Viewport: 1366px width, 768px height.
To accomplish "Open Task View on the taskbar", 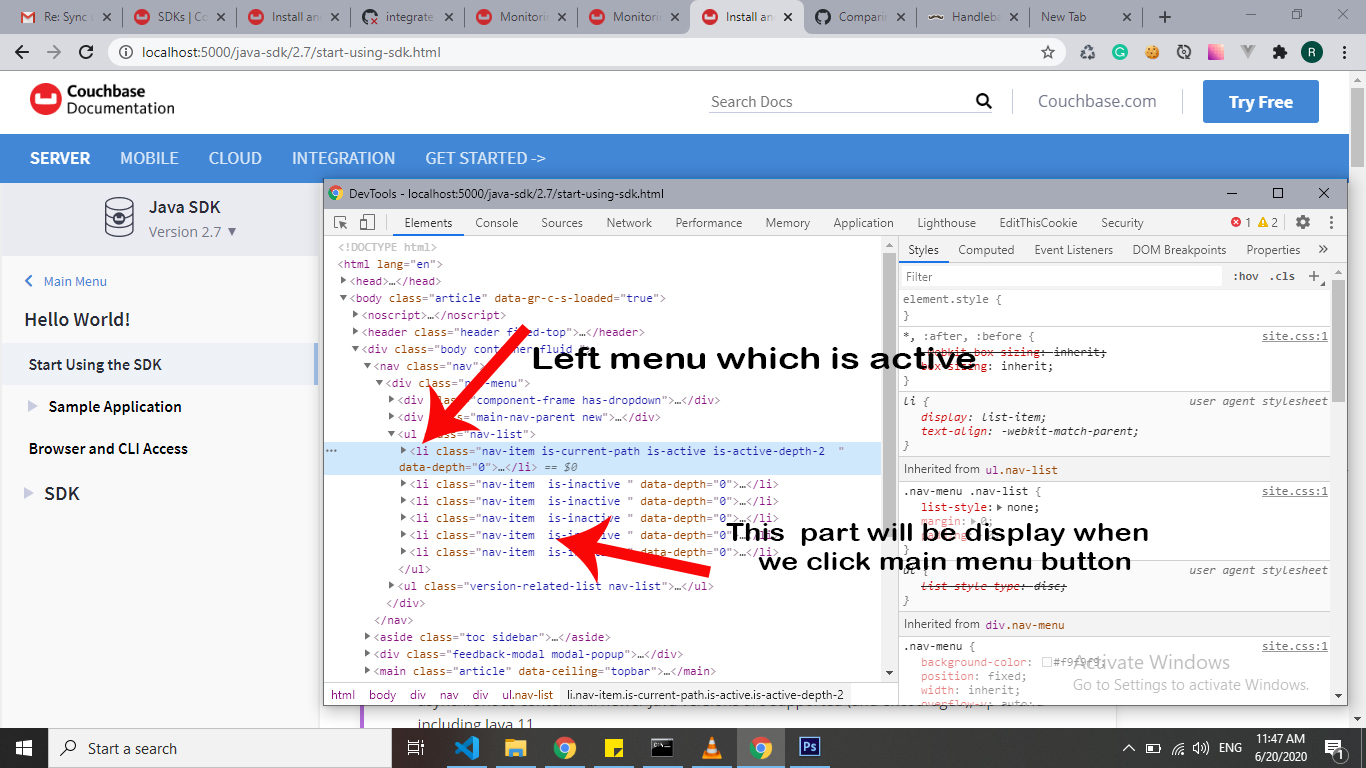I will pyautogui.click(x=417, y=748).
